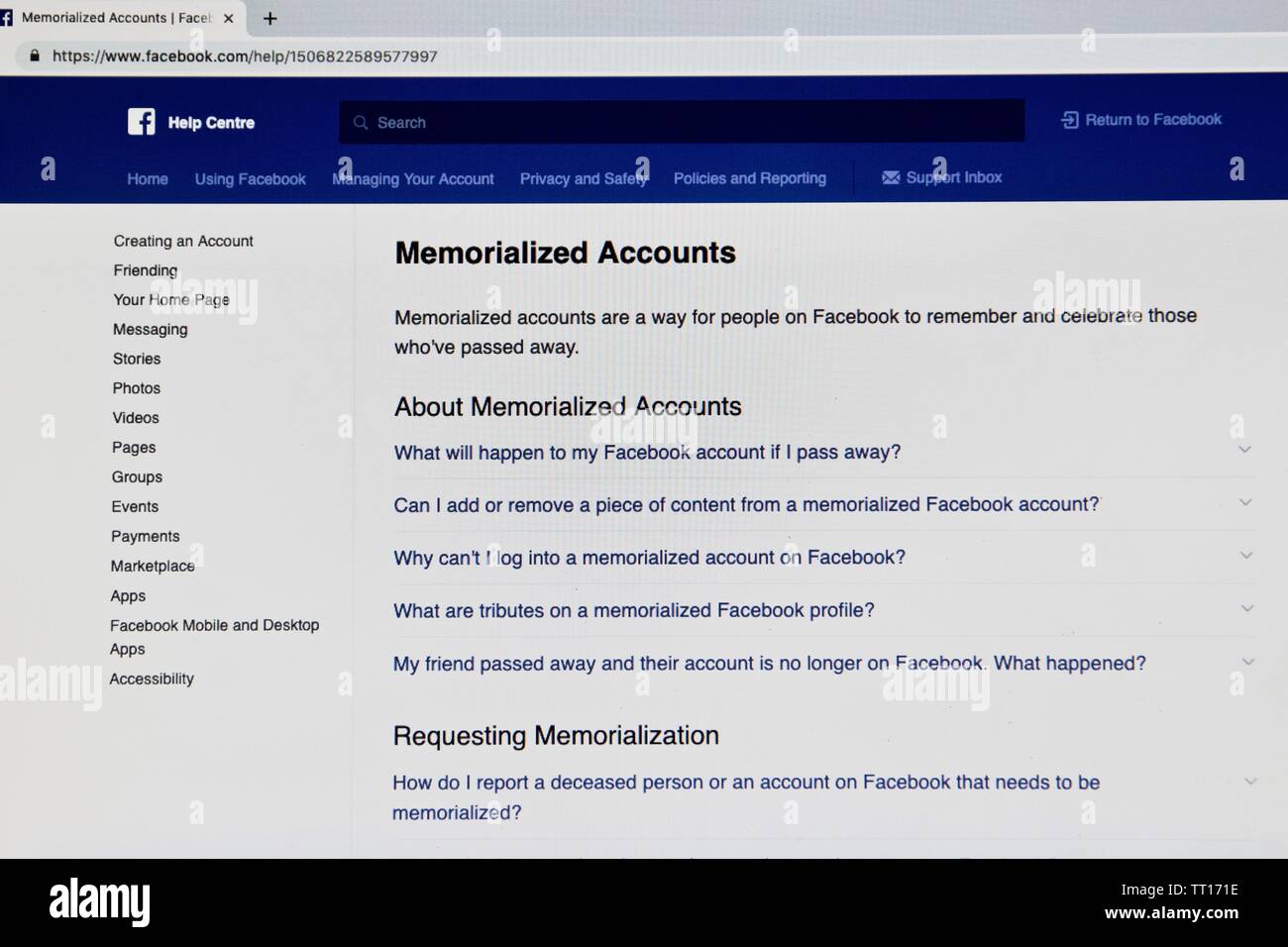Go to Using Facebook navigation item
Screen dimensions: 1288x947
[251, 179]
